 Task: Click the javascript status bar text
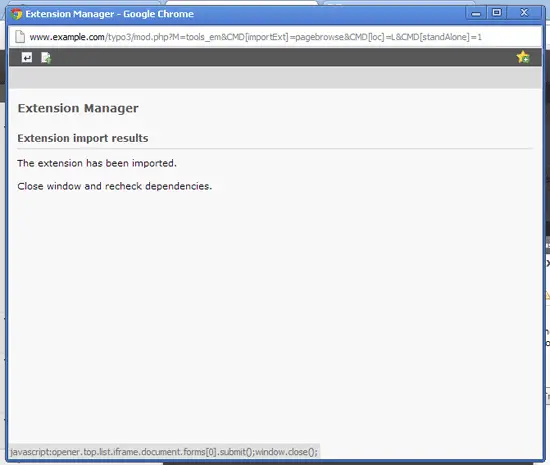[x=164, y=452]
